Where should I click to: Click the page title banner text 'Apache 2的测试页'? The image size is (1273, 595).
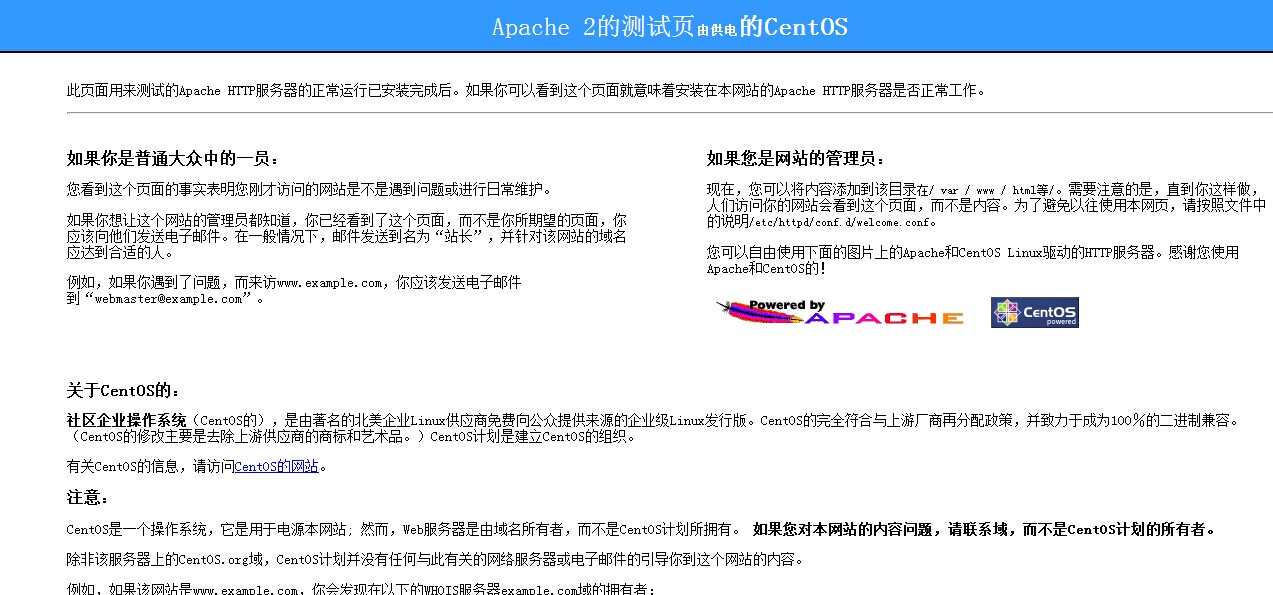pyautogui.click(x=593, y=27)
